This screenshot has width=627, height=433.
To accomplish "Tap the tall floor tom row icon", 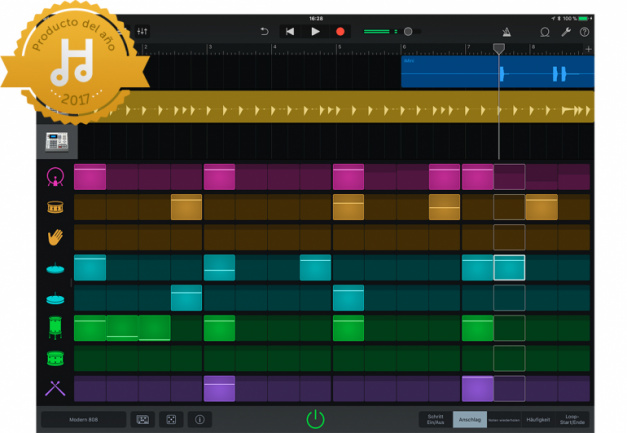I will pos(55,328).
